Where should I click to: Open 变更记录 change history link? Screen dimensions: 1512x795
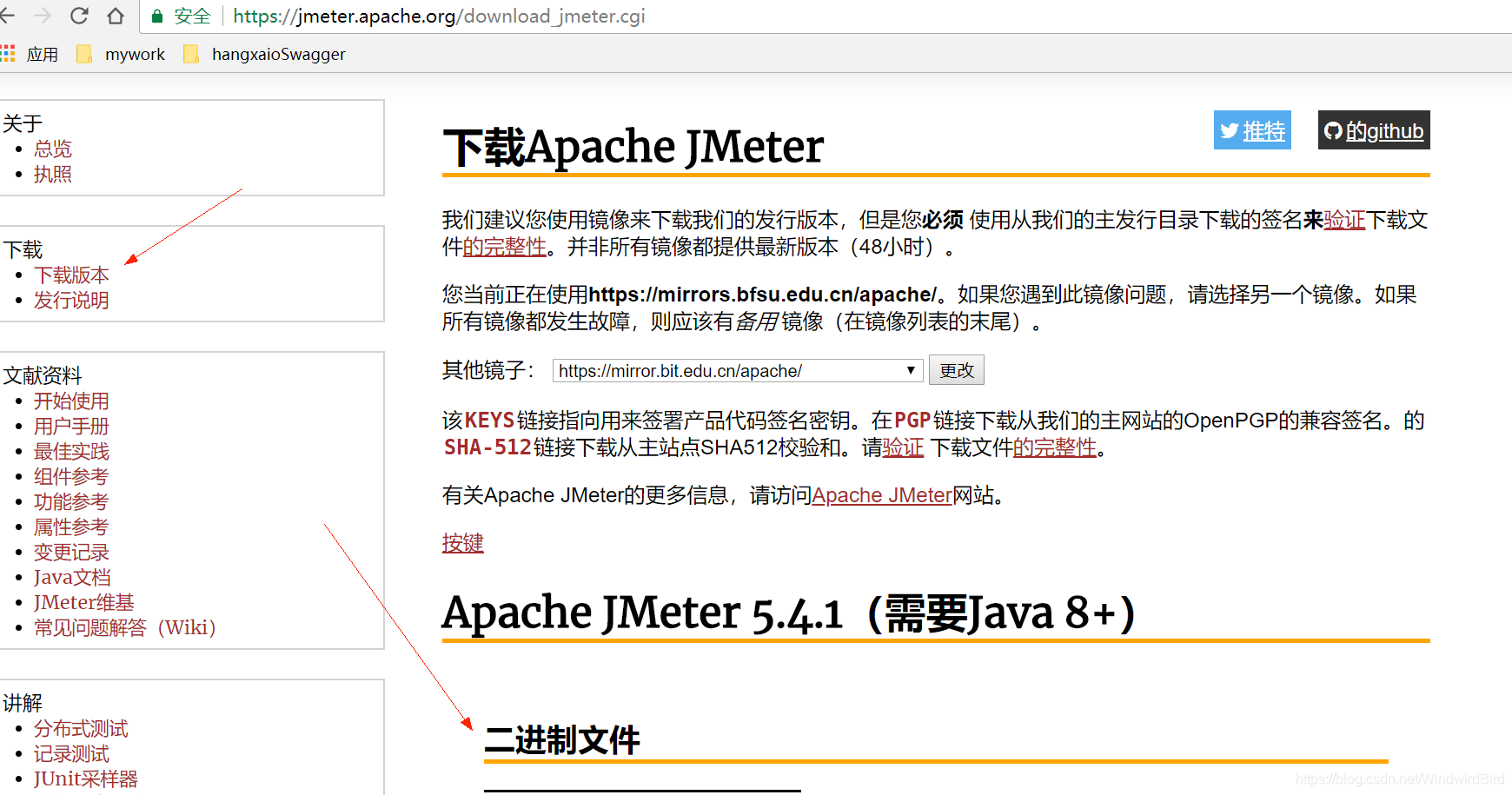pyautogui.click(x=71, y=552)
